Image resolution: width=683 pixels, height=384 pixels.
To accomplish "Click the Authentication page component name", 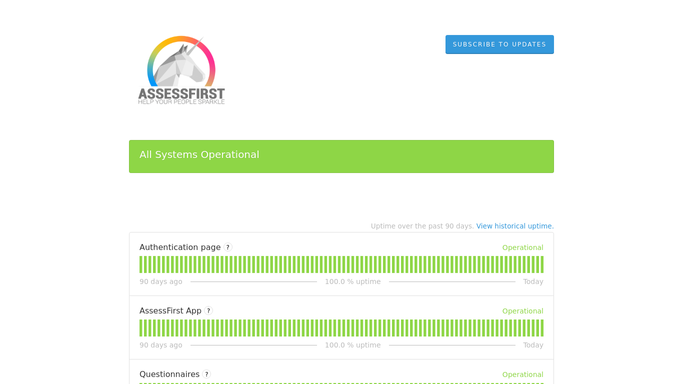I will click(180, 247).
